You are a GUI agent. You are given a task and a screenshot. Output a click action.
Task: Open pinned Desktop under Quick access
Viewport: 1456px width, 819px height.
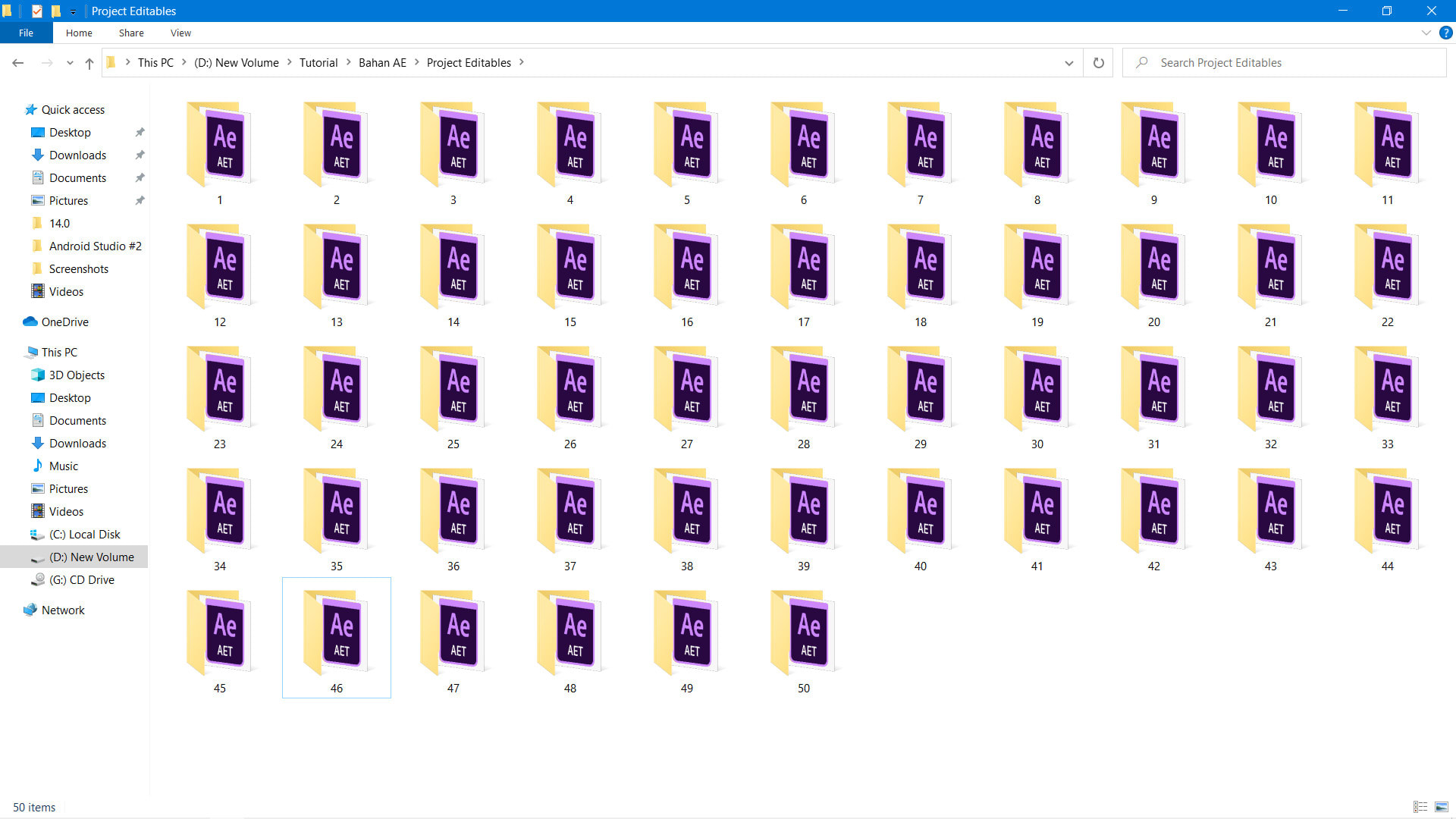70,132
